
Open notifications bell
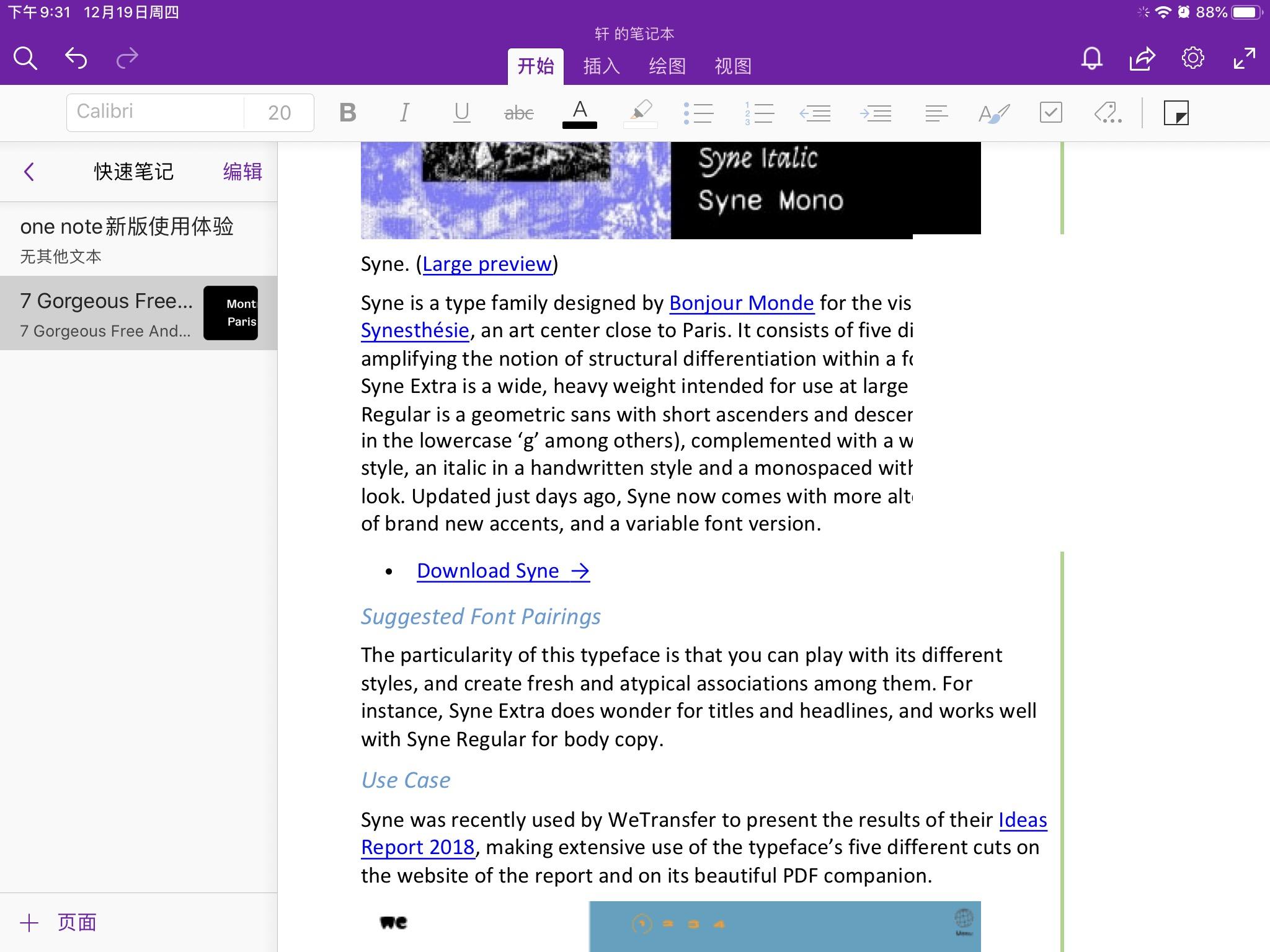1091,58
